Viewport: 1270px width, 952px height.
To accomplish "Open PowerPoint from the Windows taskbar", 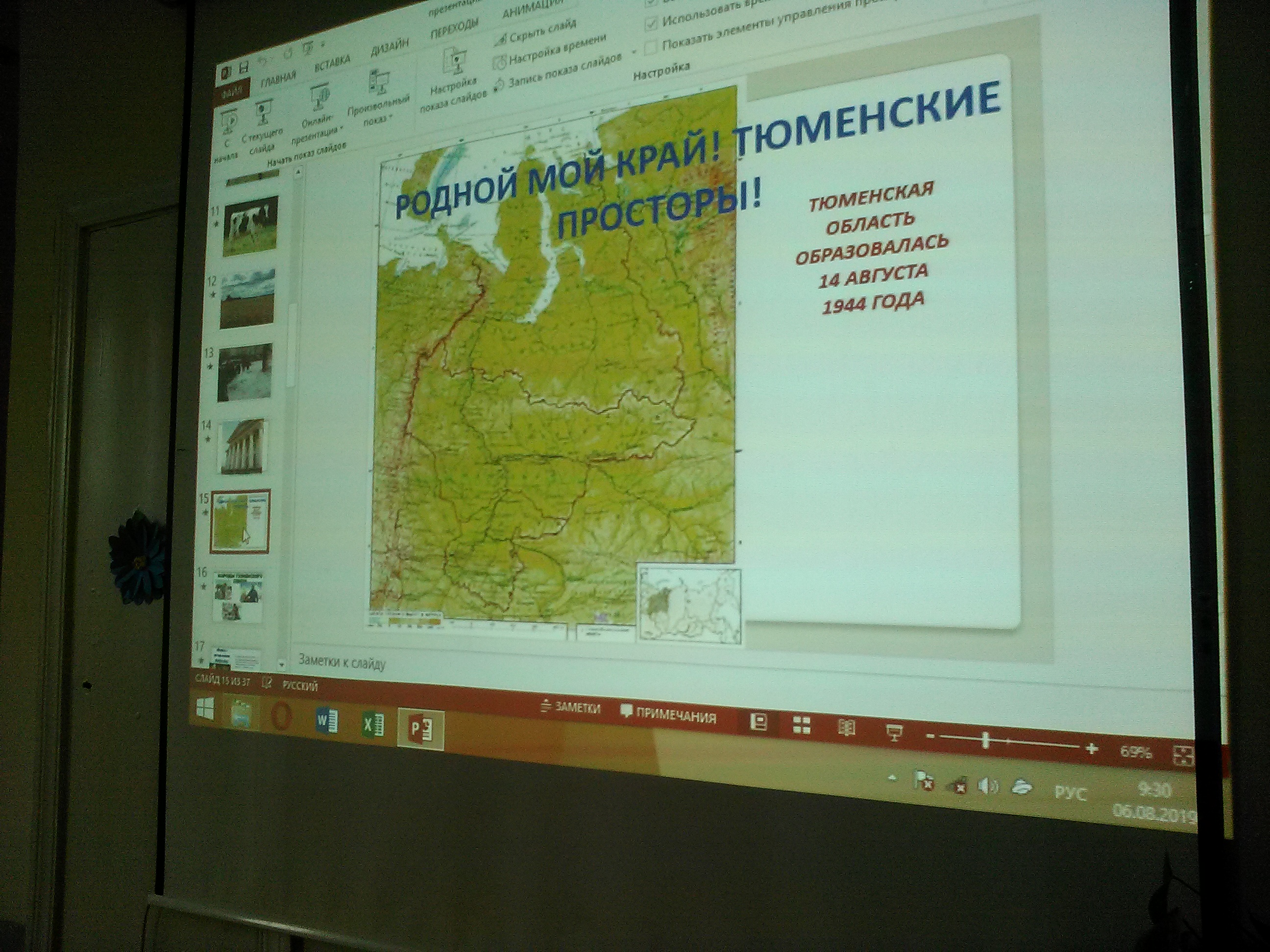I will point(421,730).
